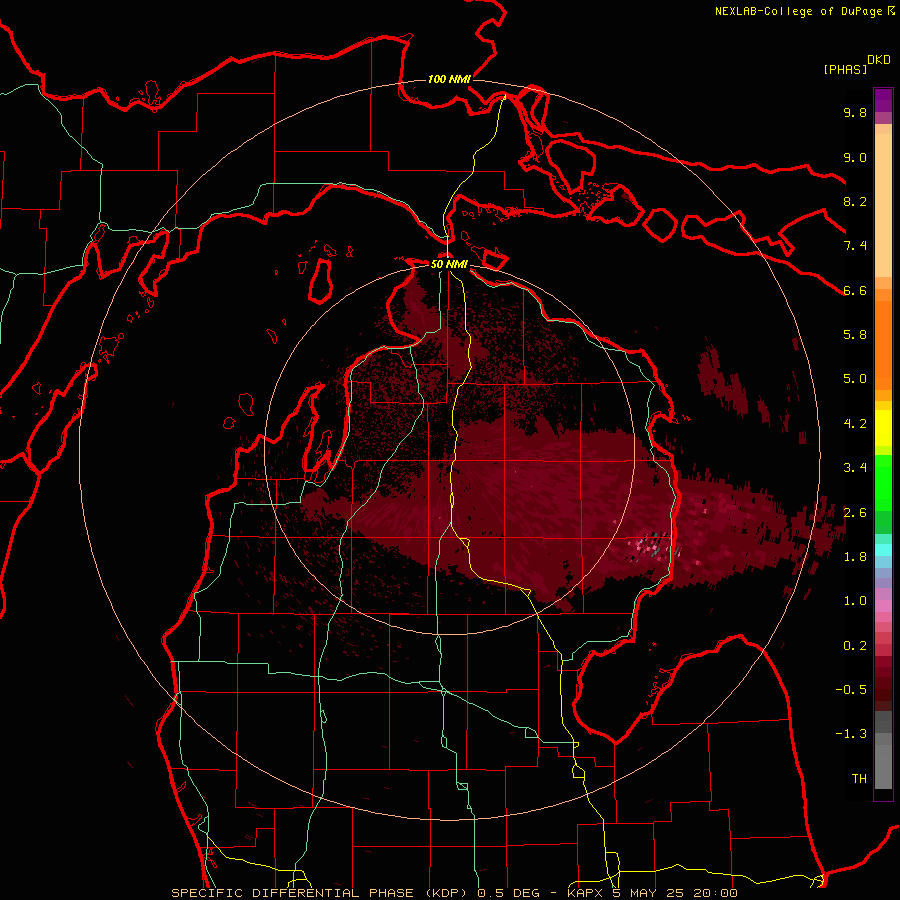
Task: Click the bright green color bar segment
Action: (x=883, y=482)
